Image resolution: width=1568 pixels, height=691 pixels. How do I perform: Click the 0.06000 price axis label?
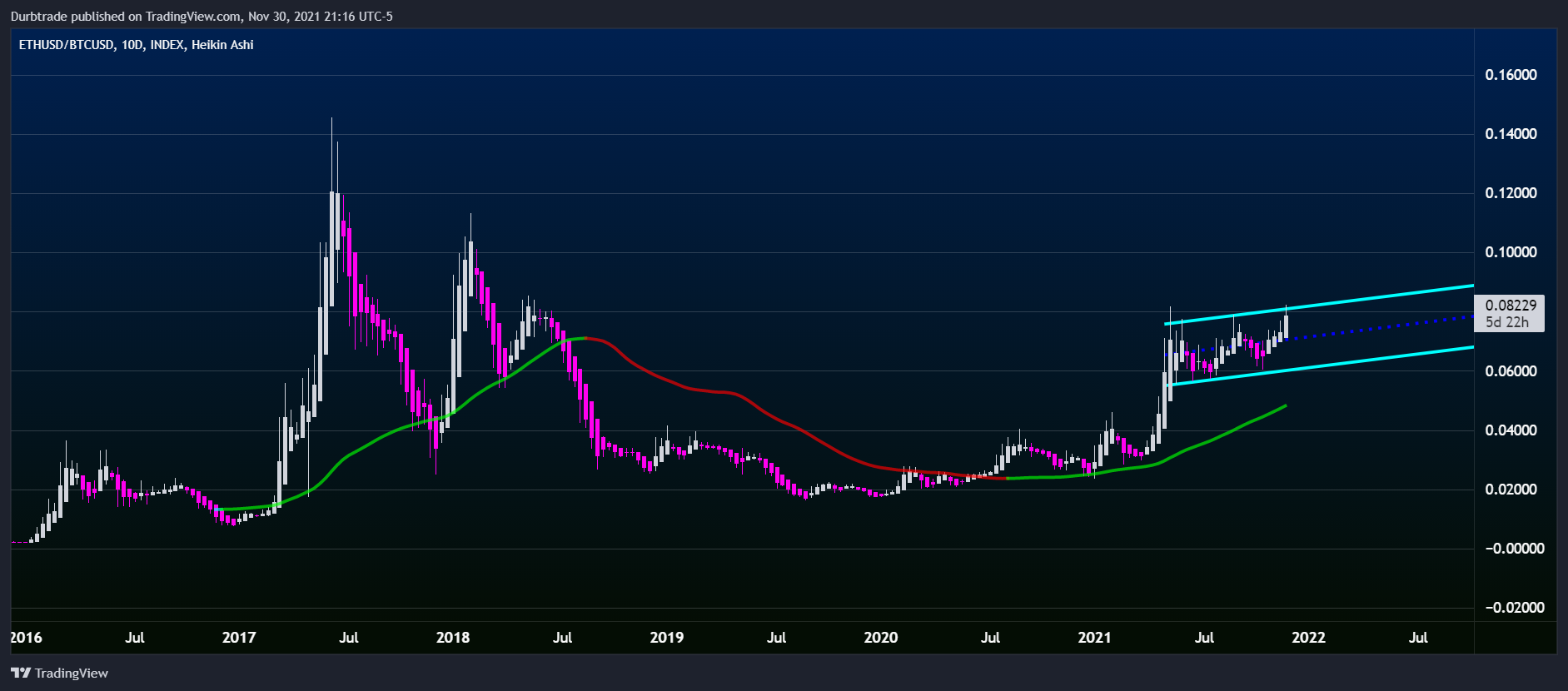click(1511, 371)
